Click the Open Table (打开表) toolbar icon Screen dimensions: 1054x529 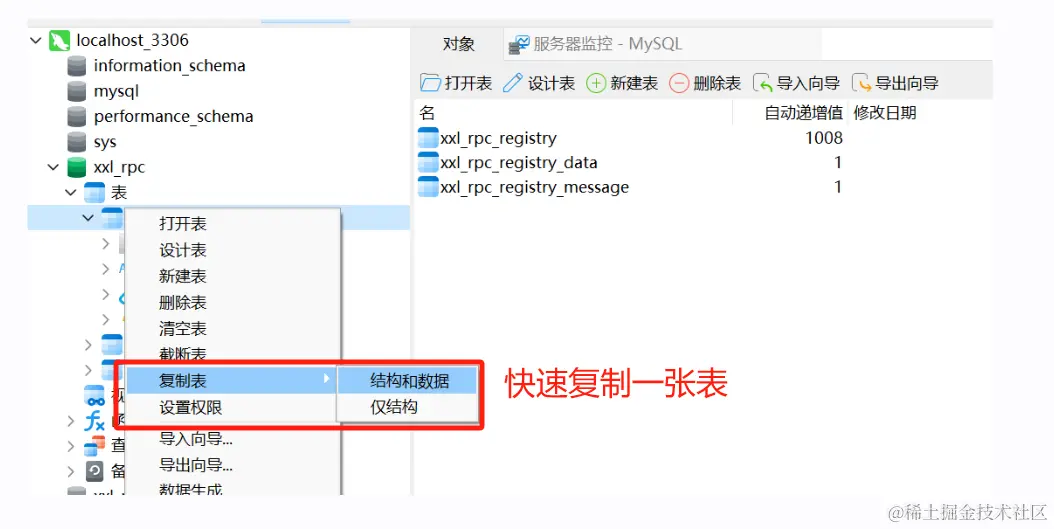[x=430, y=83]
